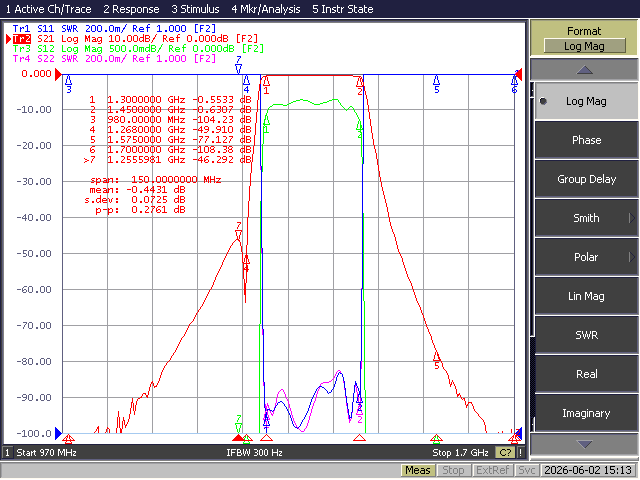Click the exclamation warning indicator in status bar
The width and height of the screenshot is (640, 480).
[520, 452]
